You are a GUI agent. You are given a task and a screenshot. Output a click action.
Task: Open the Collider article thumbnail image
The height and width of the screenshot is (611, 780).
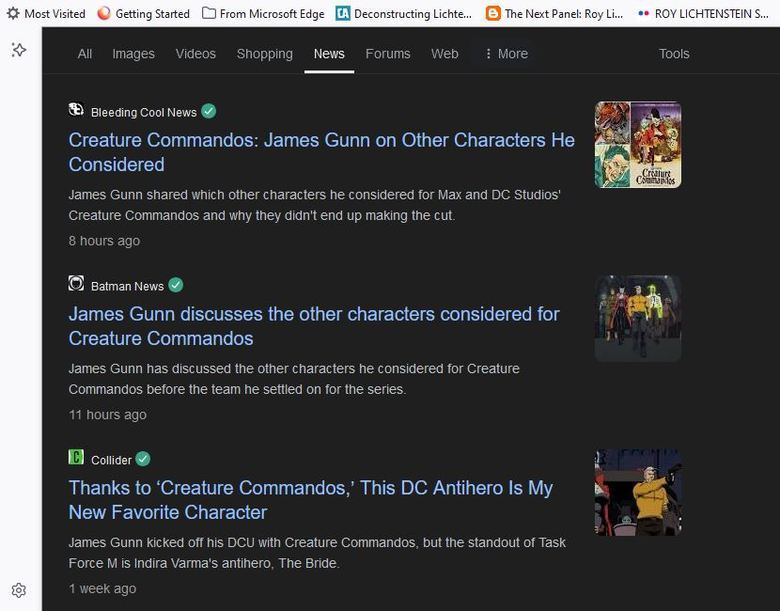click(x=638, y=492)
